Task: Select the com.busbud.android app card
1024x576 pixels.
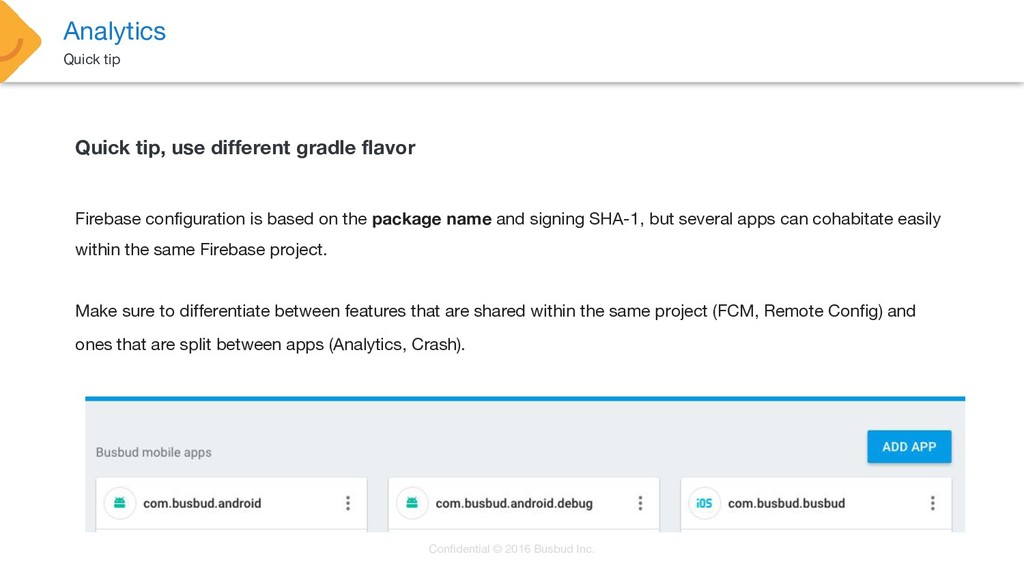Action: tap(231, 504)
